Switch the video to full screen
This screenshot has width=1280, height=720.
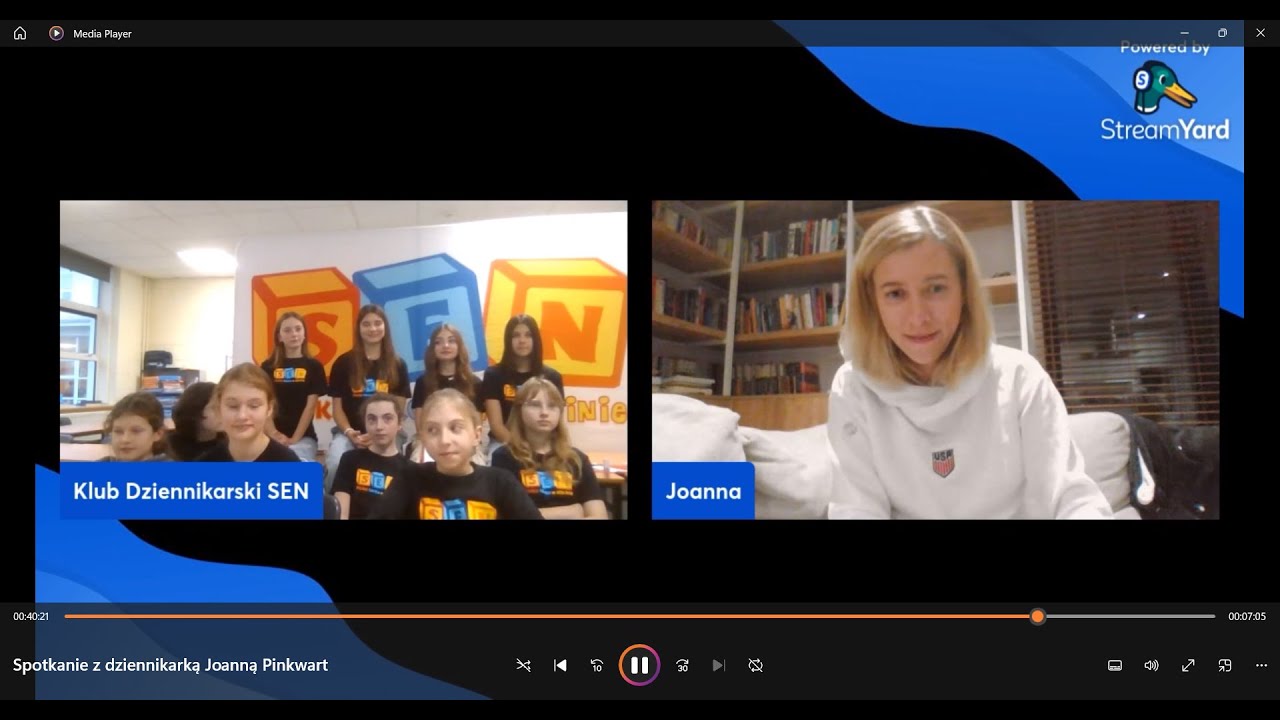point(1188,665)
